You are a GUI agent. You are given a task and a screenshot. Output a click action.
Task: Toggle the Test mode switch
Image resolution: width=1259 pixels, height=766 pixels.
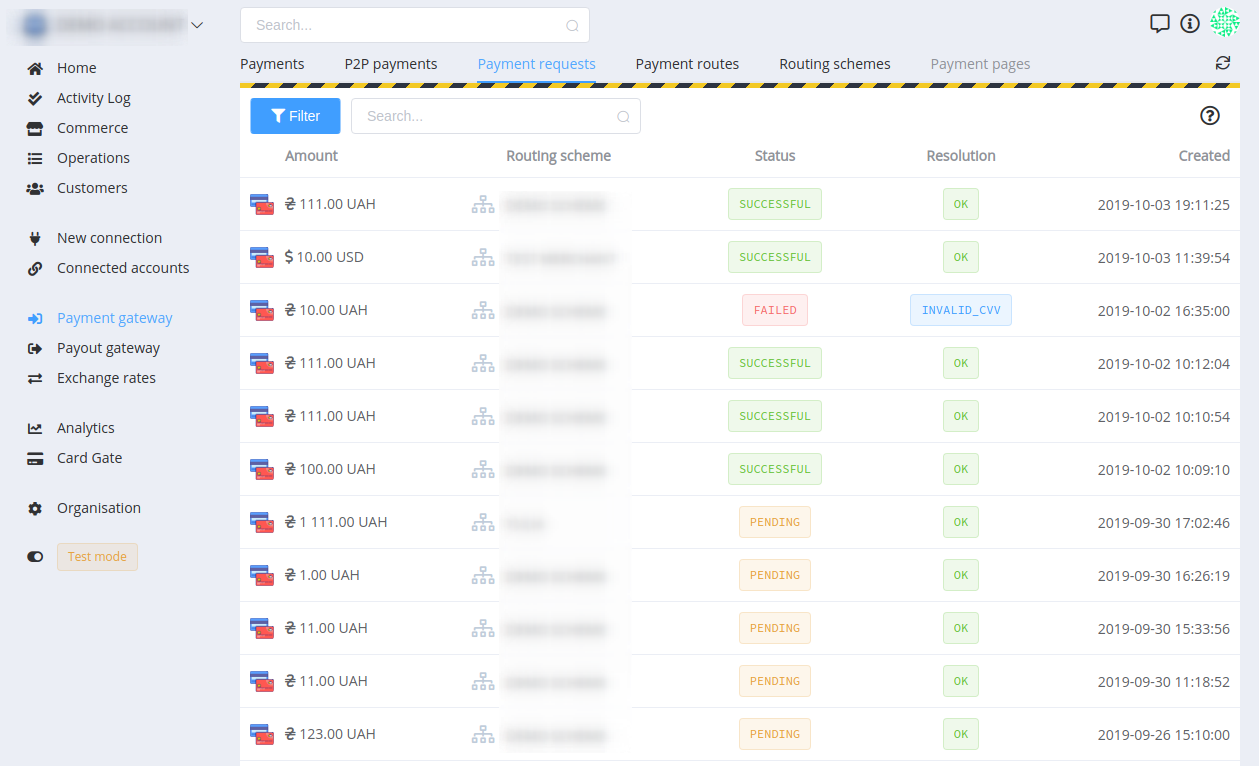(35, 557)
